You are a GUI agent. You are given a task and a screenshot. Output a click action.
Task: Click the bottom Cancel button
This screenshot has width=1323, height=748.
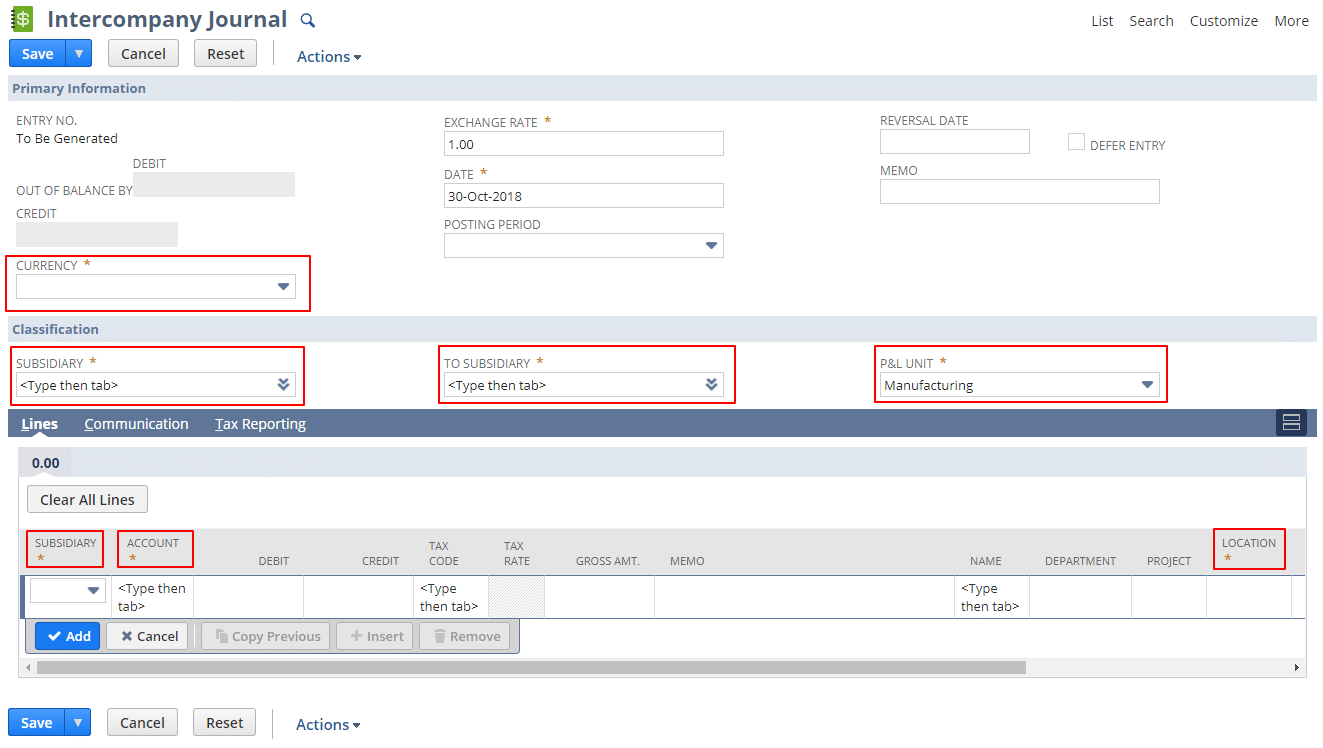pyautogui.click(x=142, y=722)
